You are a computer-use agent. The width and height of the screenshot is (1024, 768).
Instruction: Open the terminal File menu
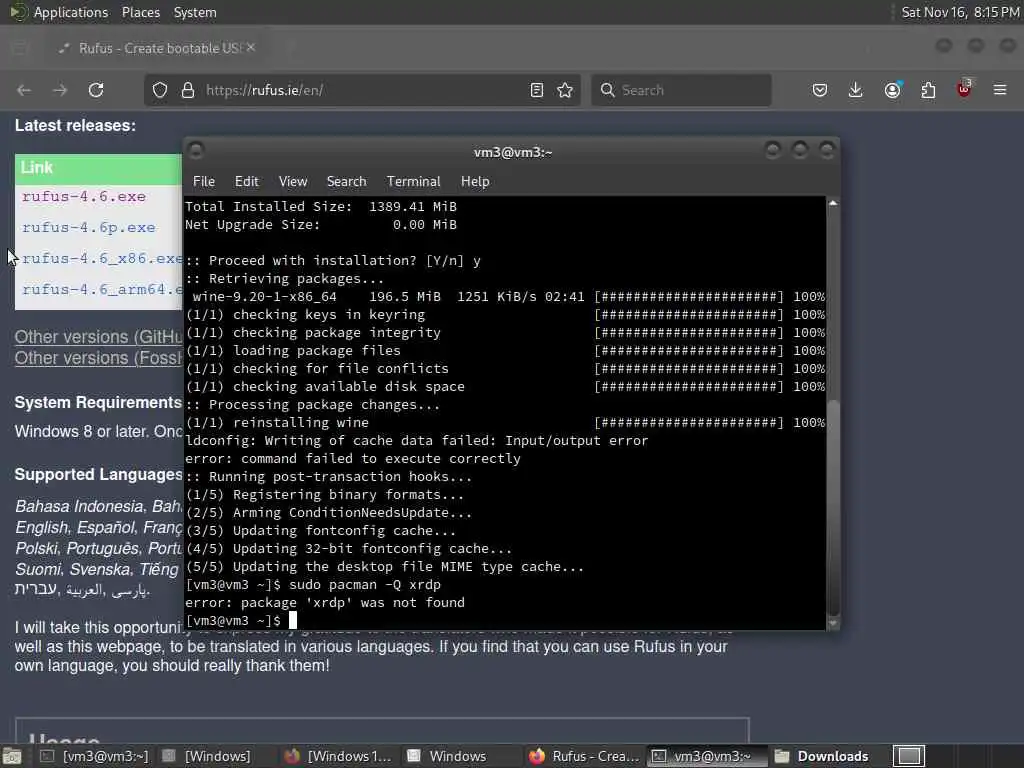204,182
